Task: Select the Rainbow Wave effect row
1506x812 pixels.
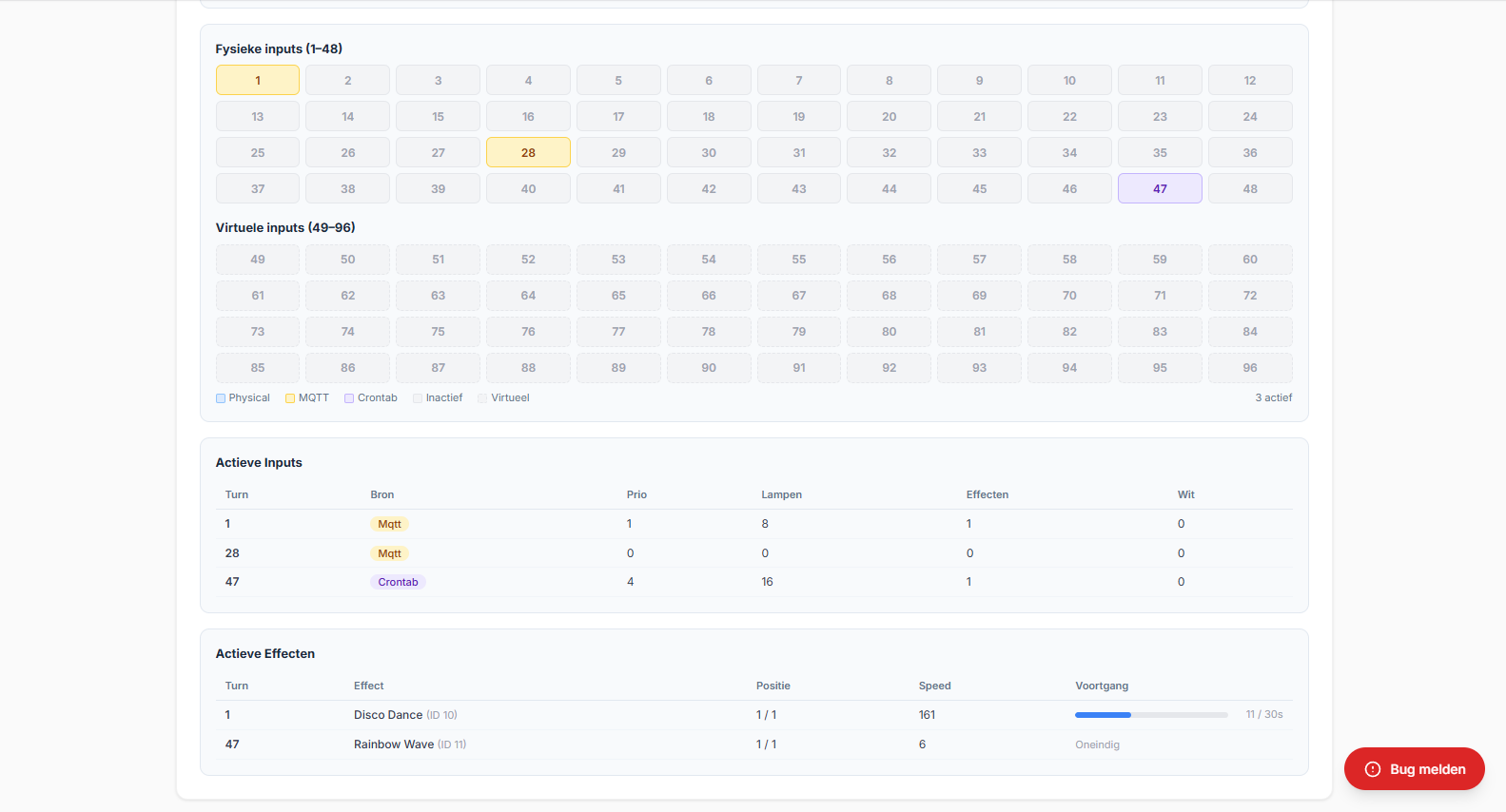Action: [x=394, y=744]
